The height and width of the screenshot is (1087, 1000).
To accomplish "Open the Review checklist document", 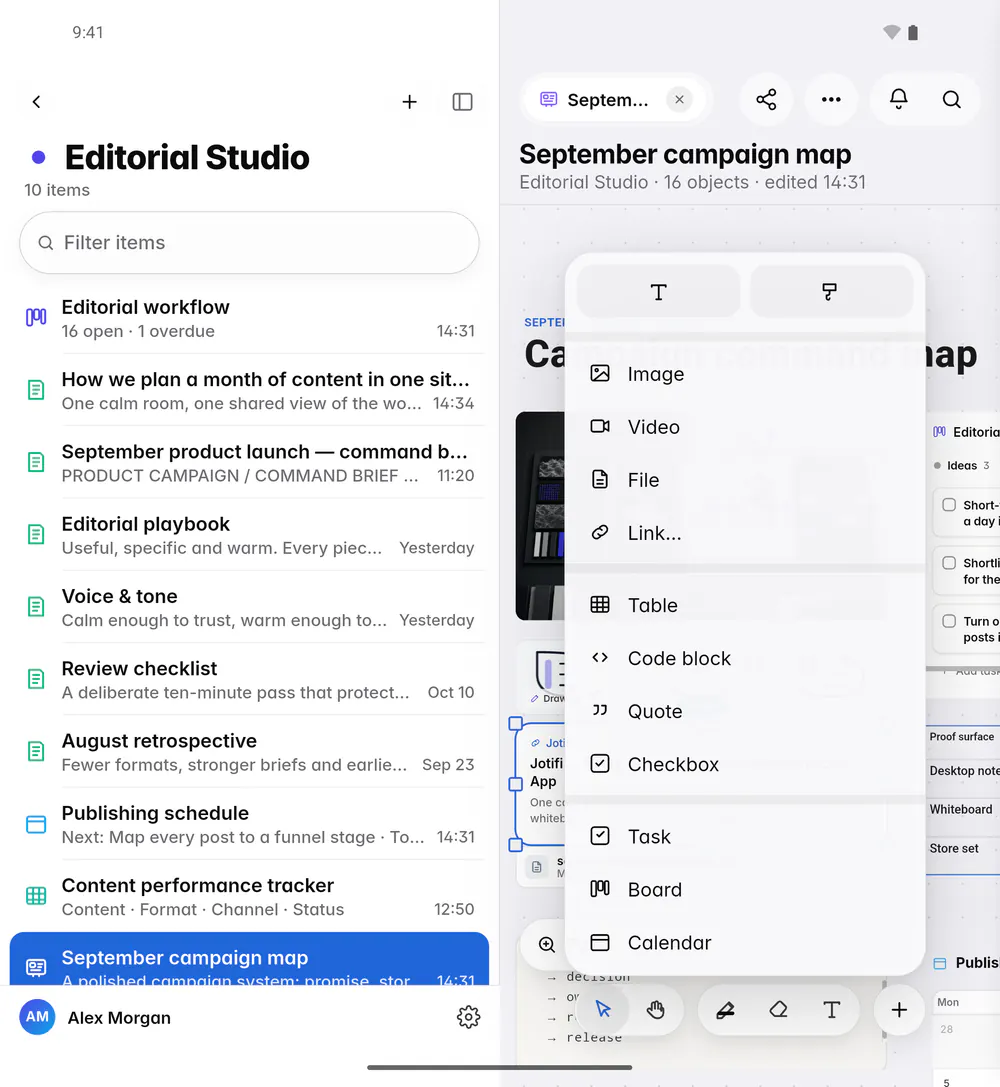I will (249, 680).
